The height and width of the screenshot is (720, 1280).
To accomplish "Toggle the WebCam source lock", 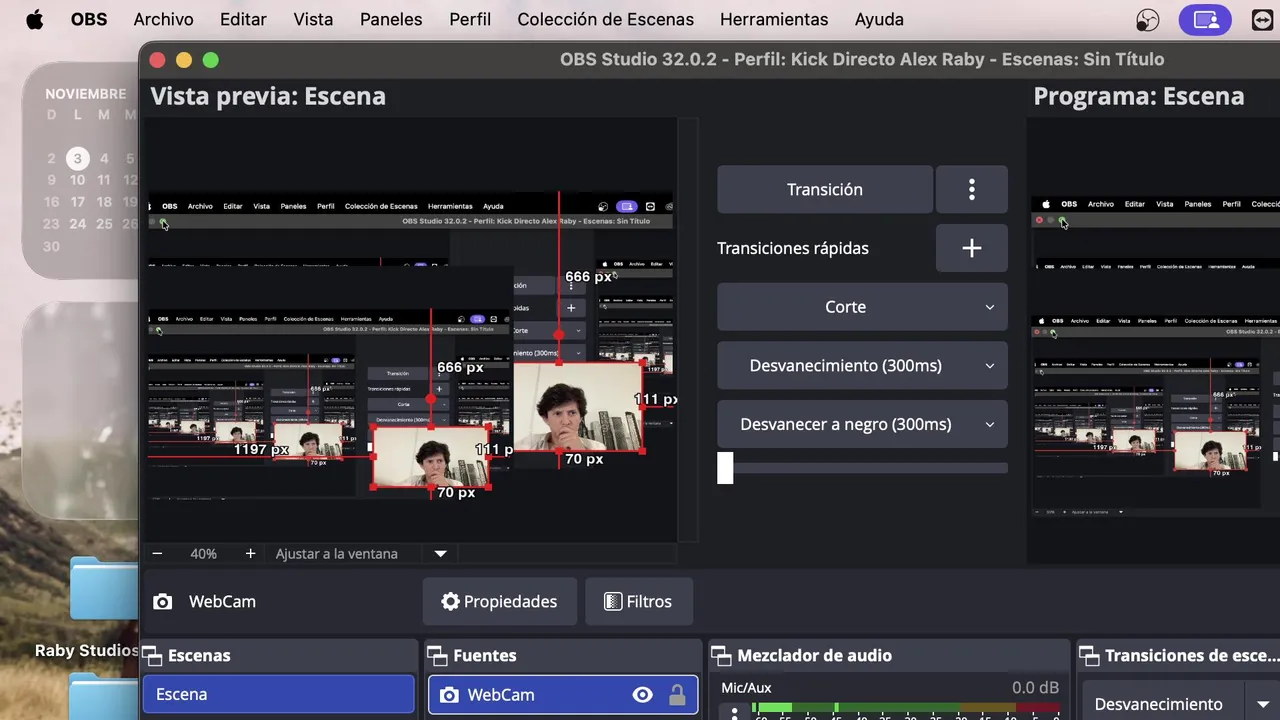I will pyautogui.click(x=677, y=695).
